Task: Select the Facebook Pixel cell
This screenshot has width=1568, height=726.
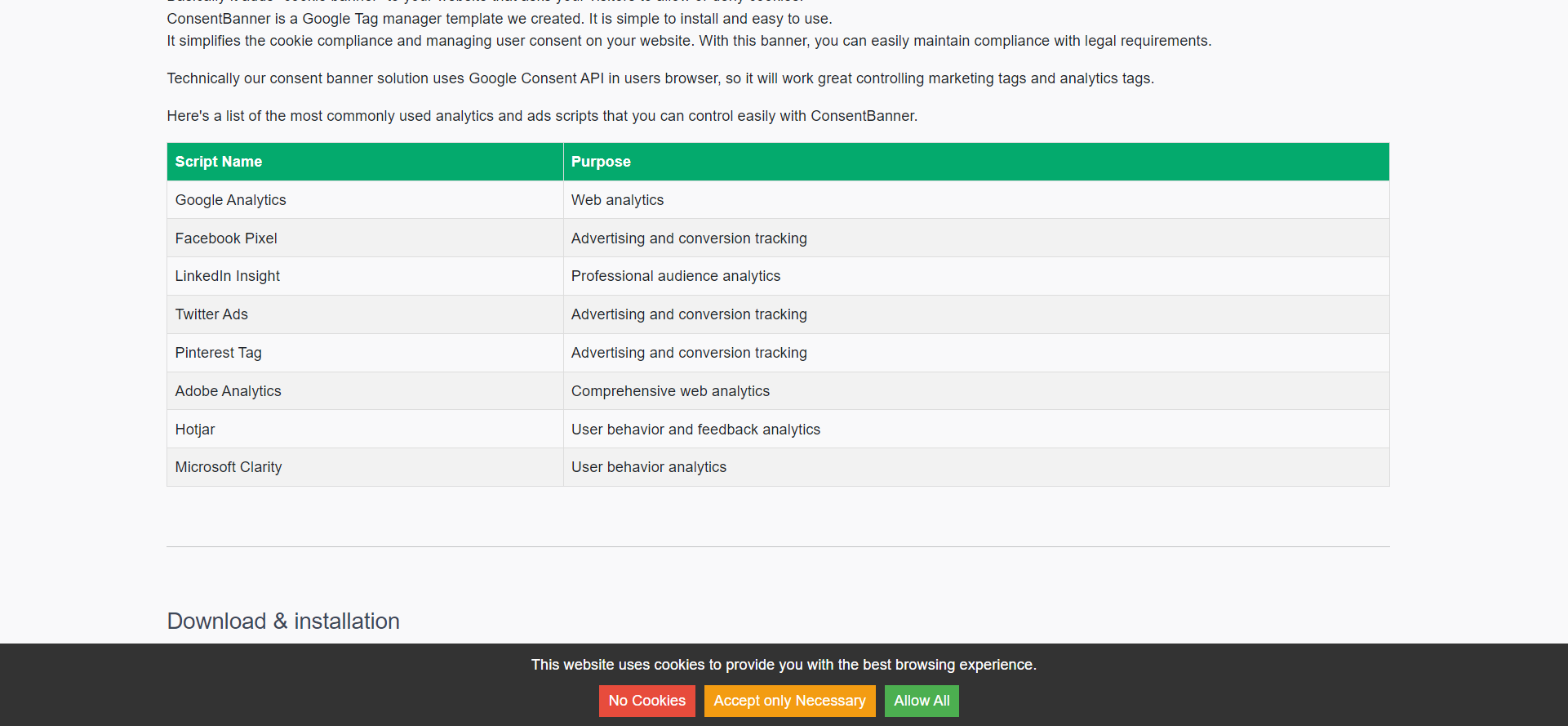Action: click(365, 238)
